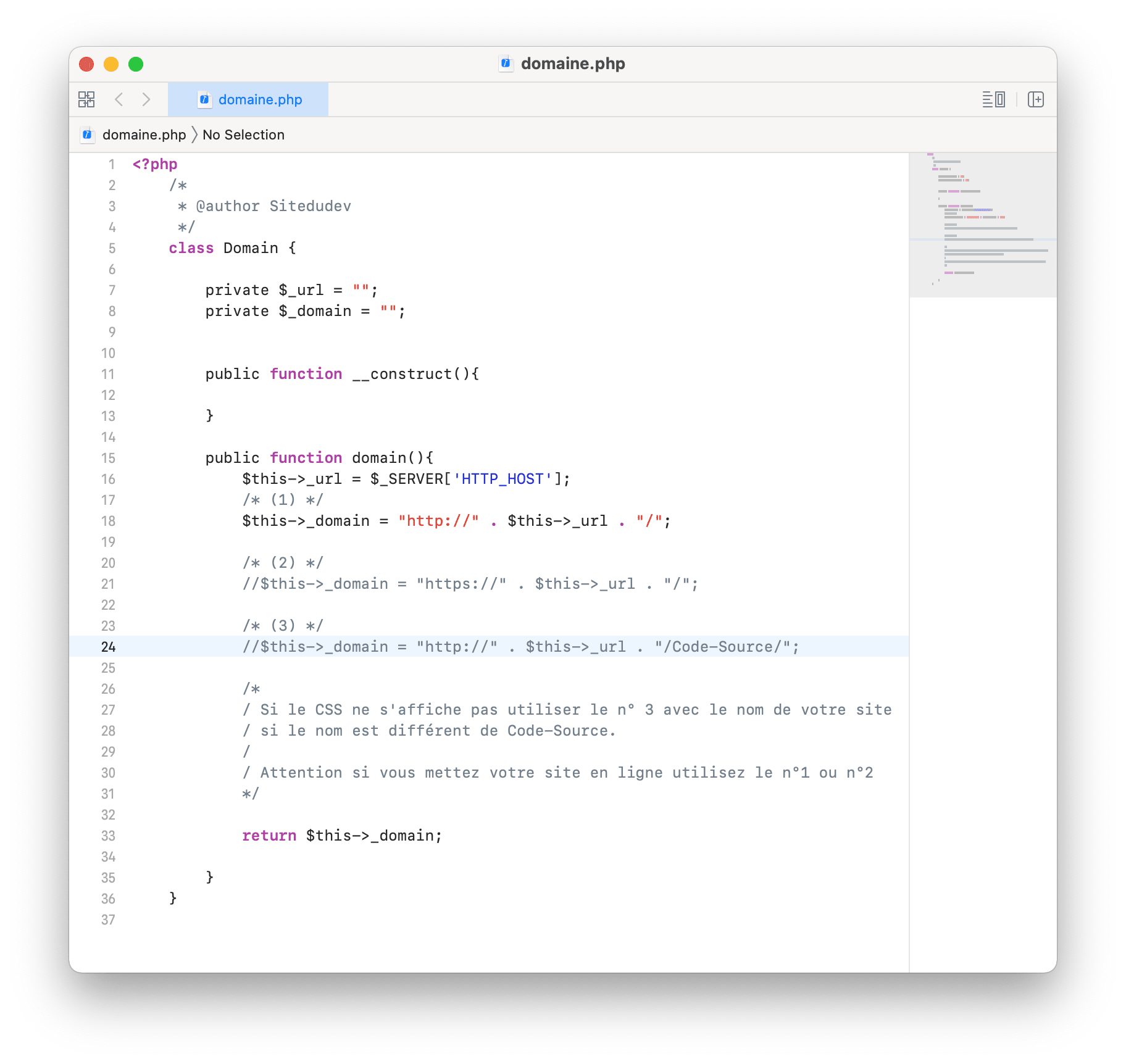Image resolution: width=1126 pixels, height=1064 pixels.
Task: Click the '@author Sitedudev' comment
Action: click(273, 206)
